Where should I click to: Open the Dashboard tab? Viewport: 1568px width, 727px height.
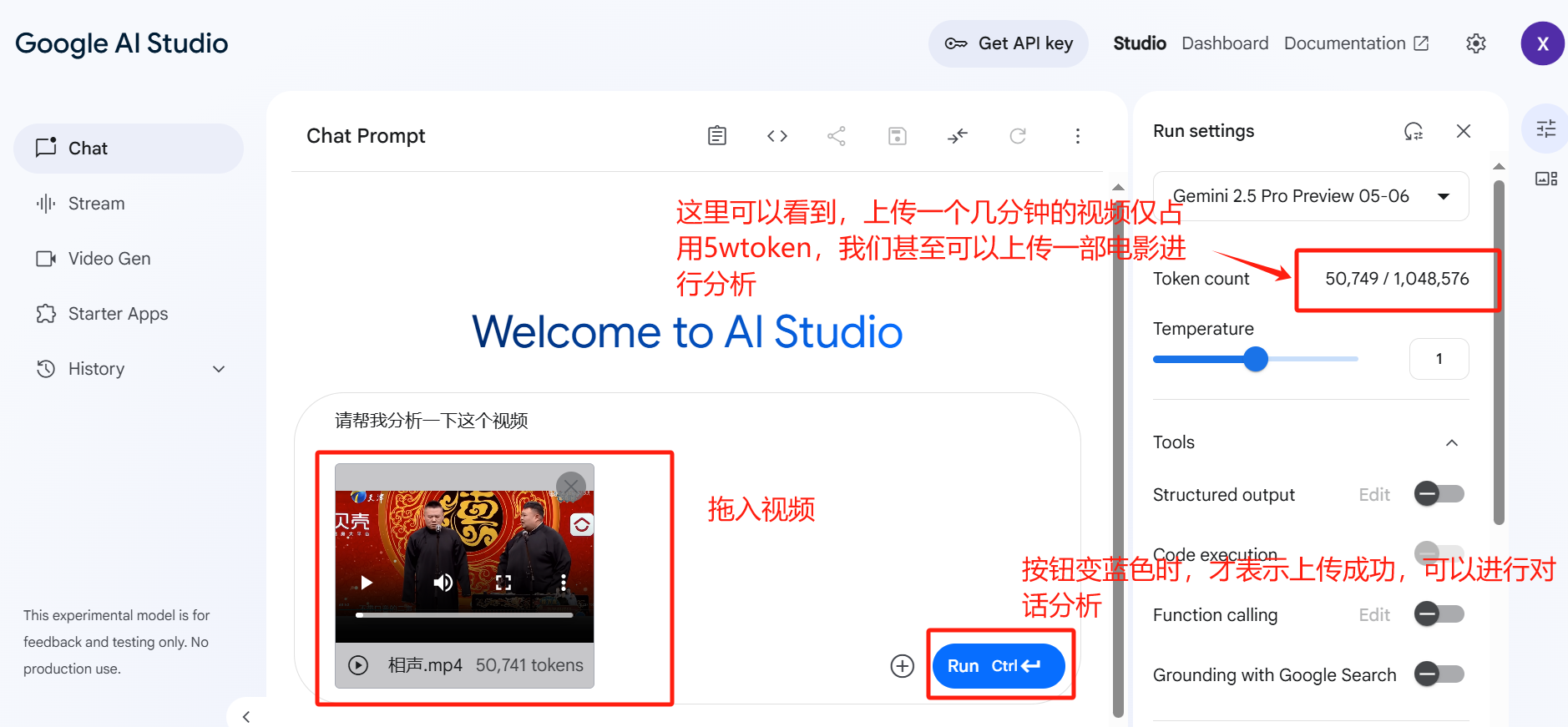click(1225, 43)
